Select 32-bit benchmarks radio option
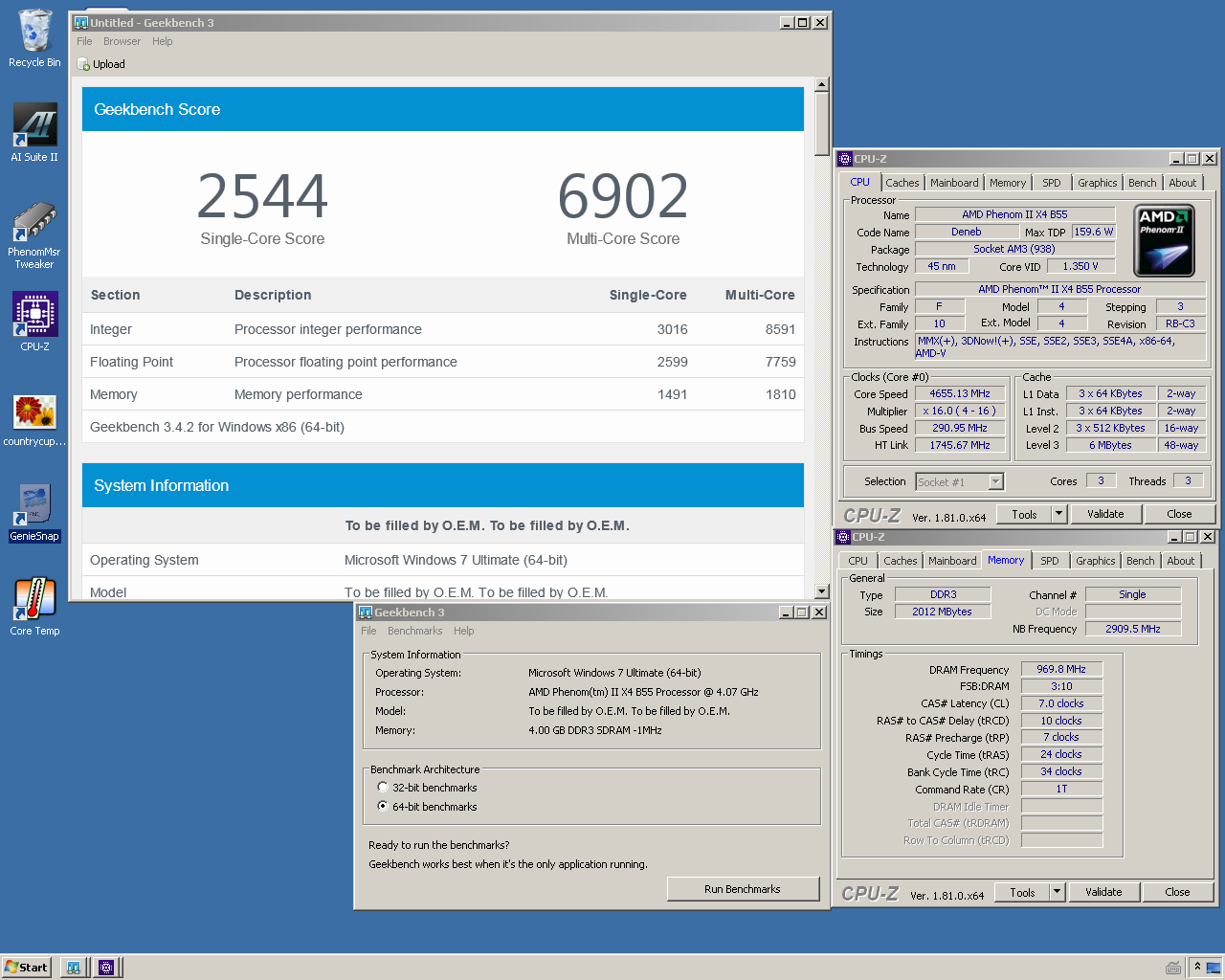Screen dimensions: 1225x980 (383, 788)
